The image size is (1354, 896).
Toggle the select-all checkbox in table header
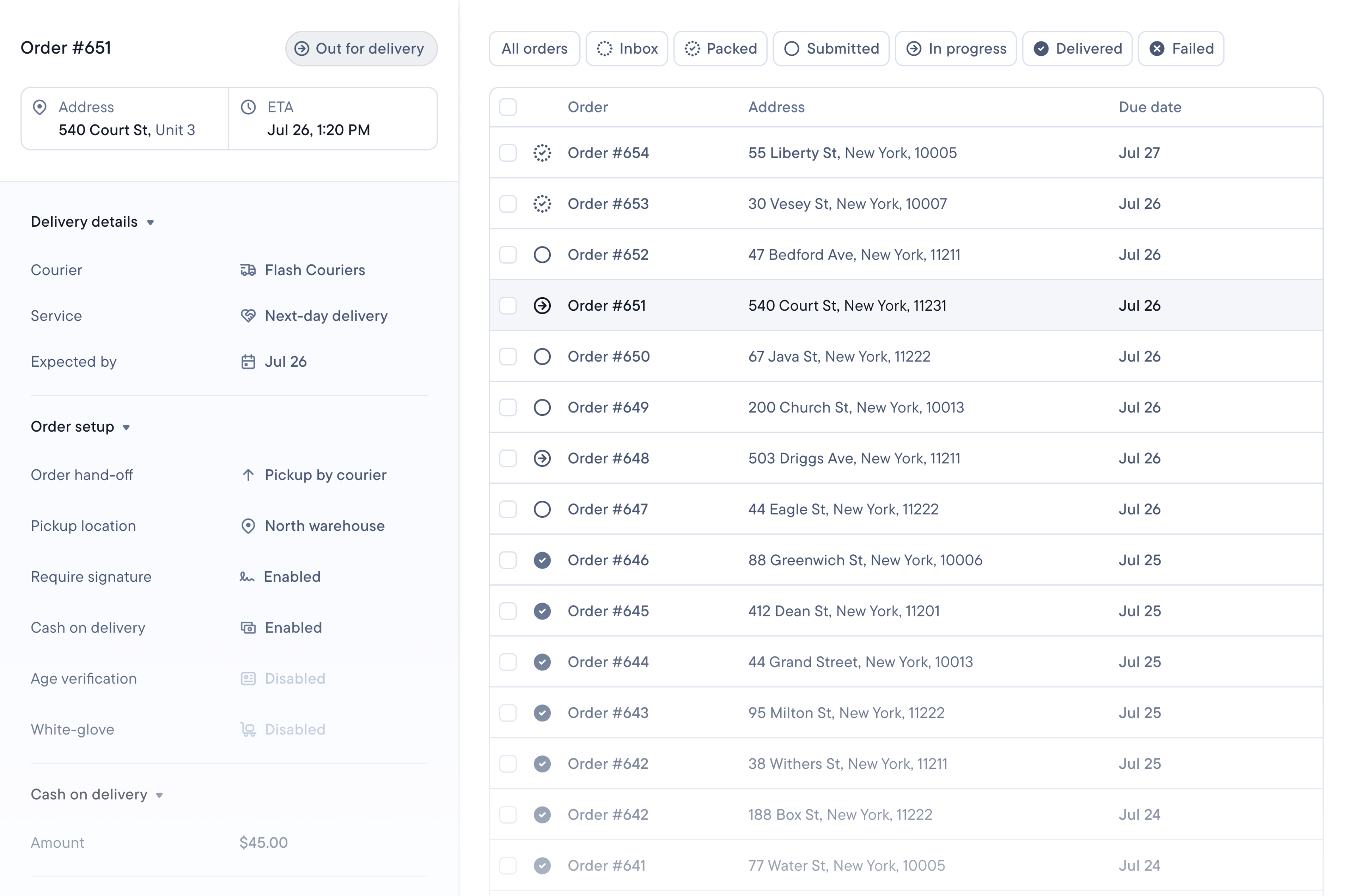pos(508,107)
